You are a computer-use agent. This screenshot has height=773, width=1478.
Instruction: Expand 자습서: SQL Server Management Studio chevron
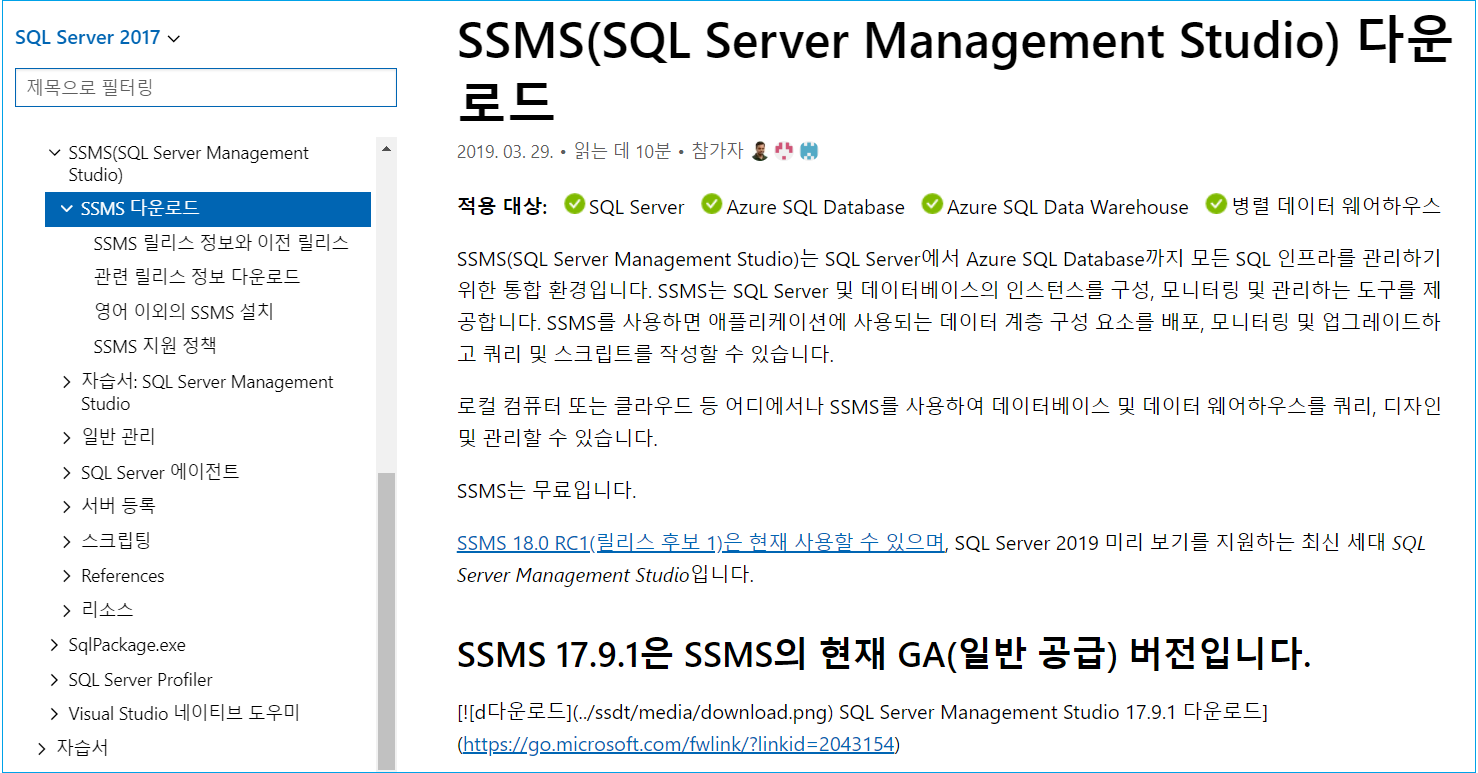(67, 382)
